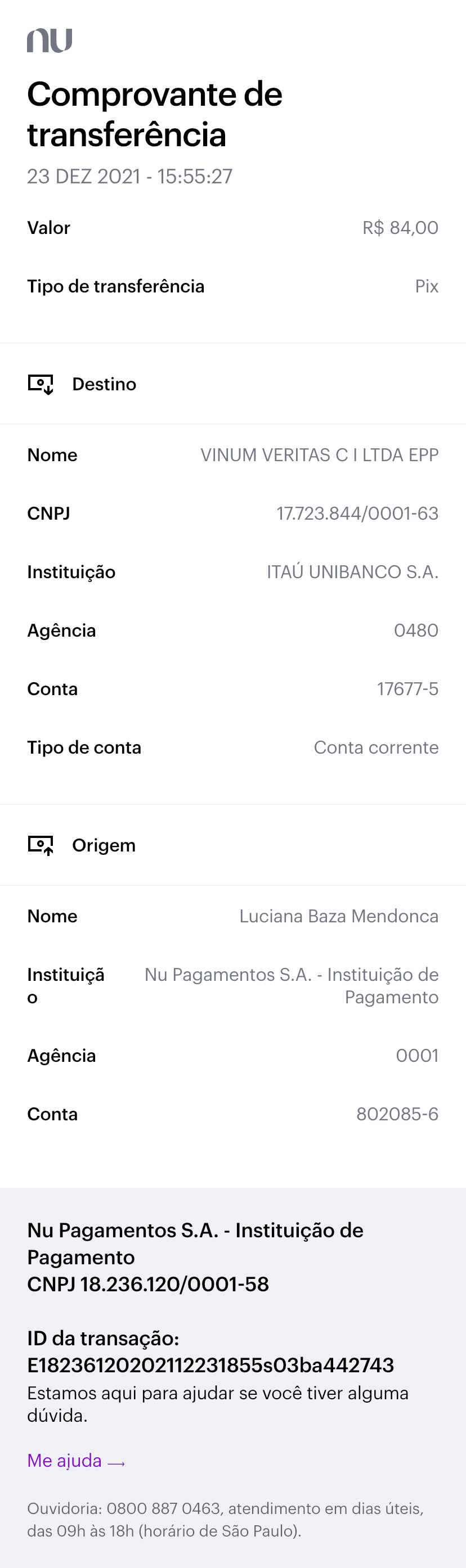This screenshot has width=466, height=1568.
Task: Click the VINUM VERITAS recipient name
Action: pyautogui.click(x=319, y=454)
